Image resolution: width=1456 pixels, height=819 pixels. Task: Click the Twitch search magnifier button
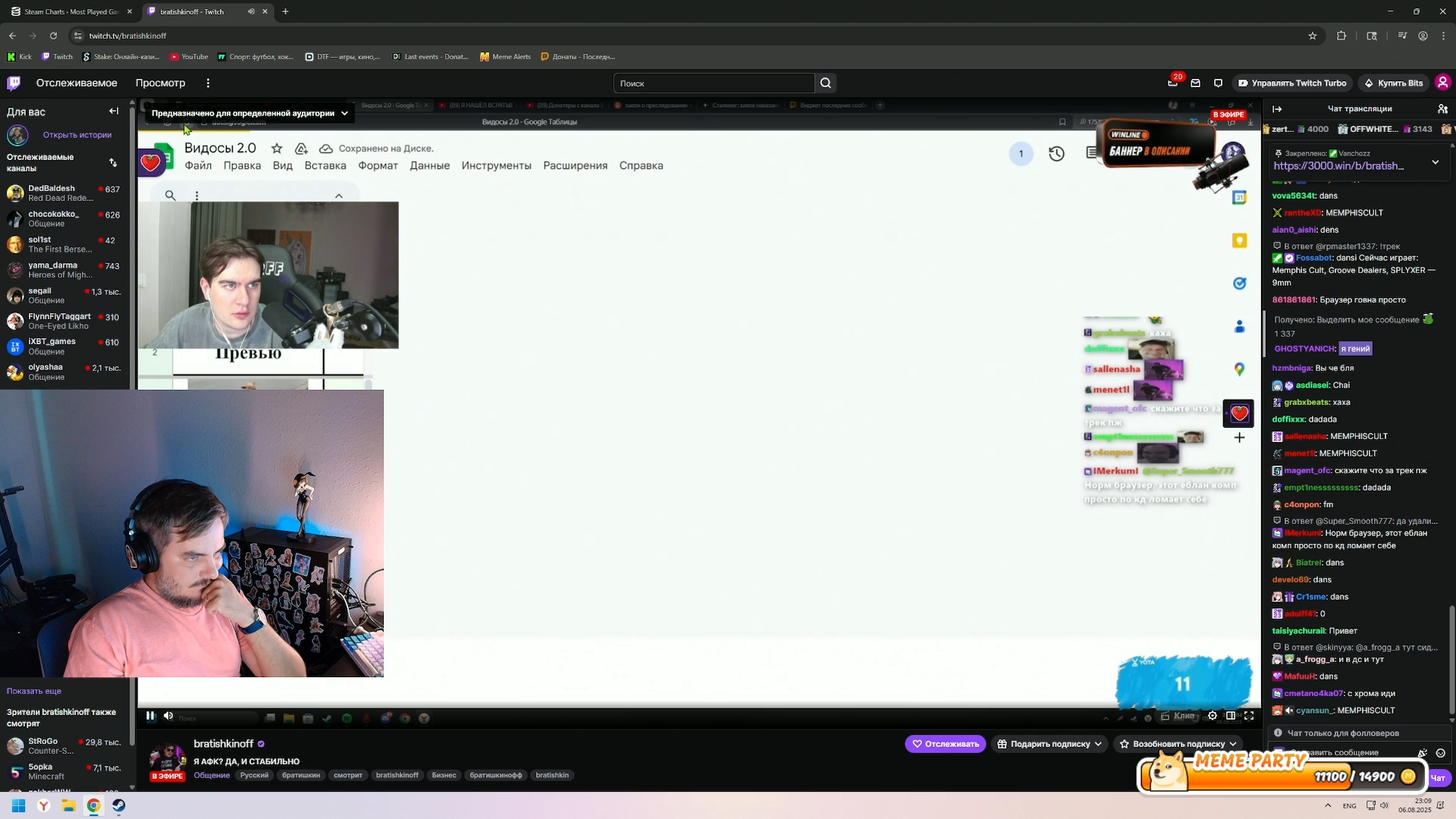click(x=826, y=83)
